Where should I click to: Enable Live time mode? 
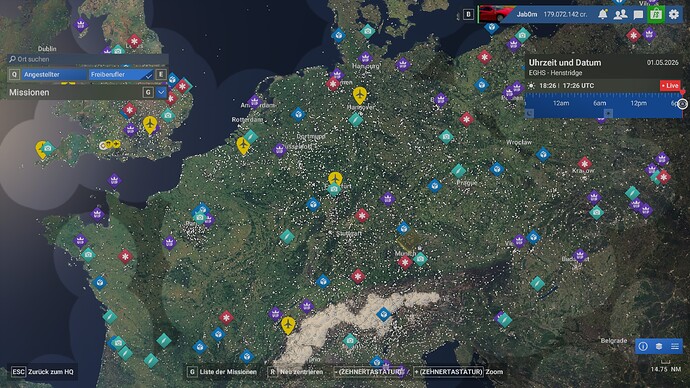pyautogui.click(x=670, y=85)
